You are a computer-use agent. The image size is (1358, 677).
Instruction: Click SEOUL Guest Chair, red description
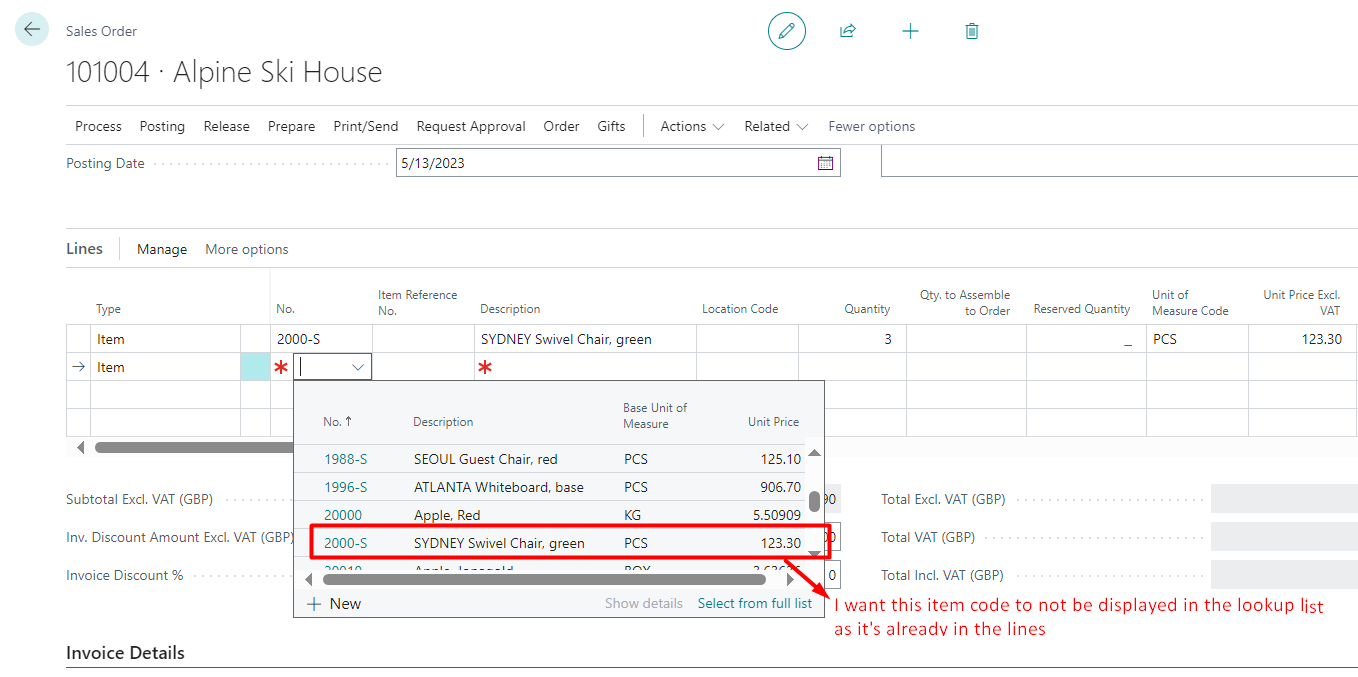coord(486,459)
